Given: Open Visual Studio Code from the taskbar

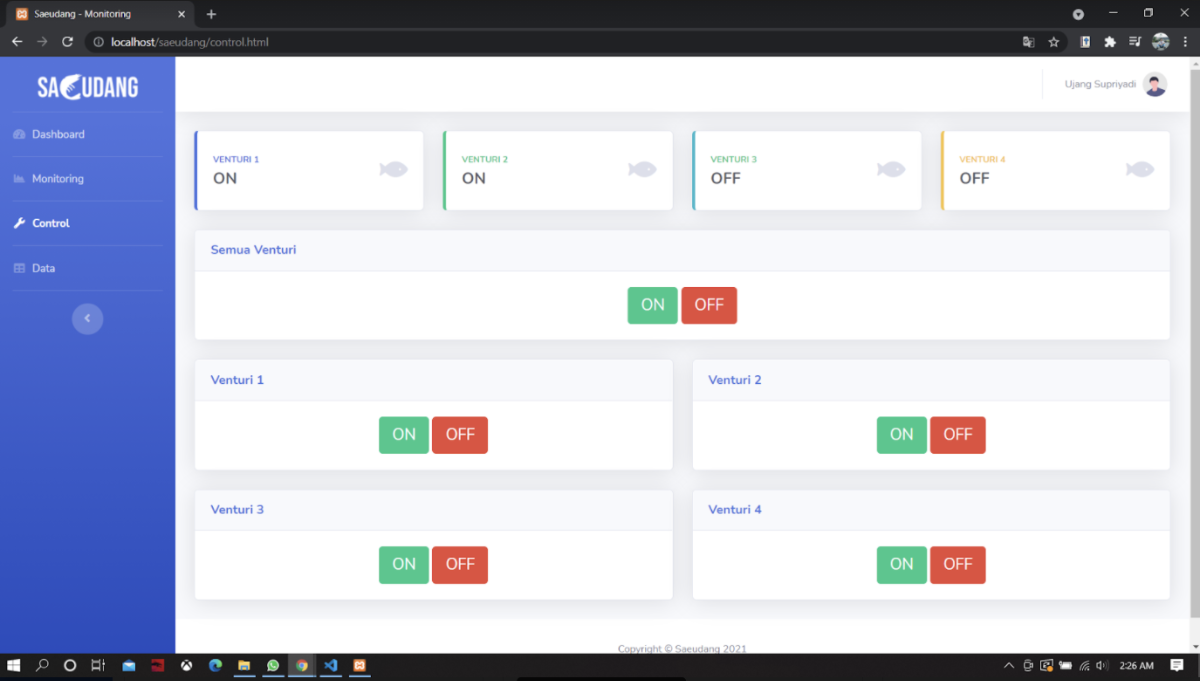Looking at the screenshot, I should click(x=330, y=665).
